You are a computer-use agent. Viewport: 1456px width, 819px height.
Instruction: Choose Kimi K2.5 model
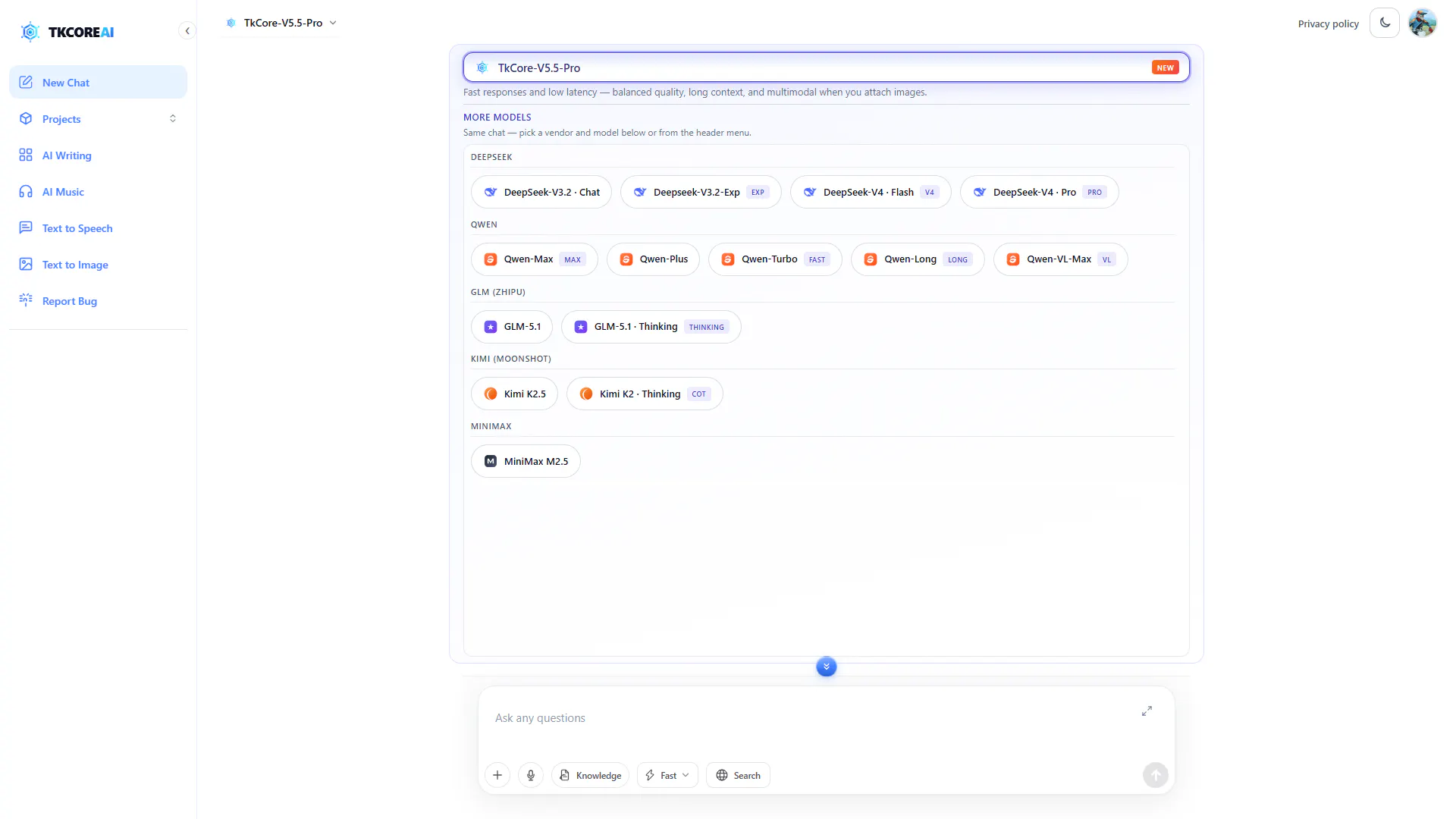[x=514, y=394]
